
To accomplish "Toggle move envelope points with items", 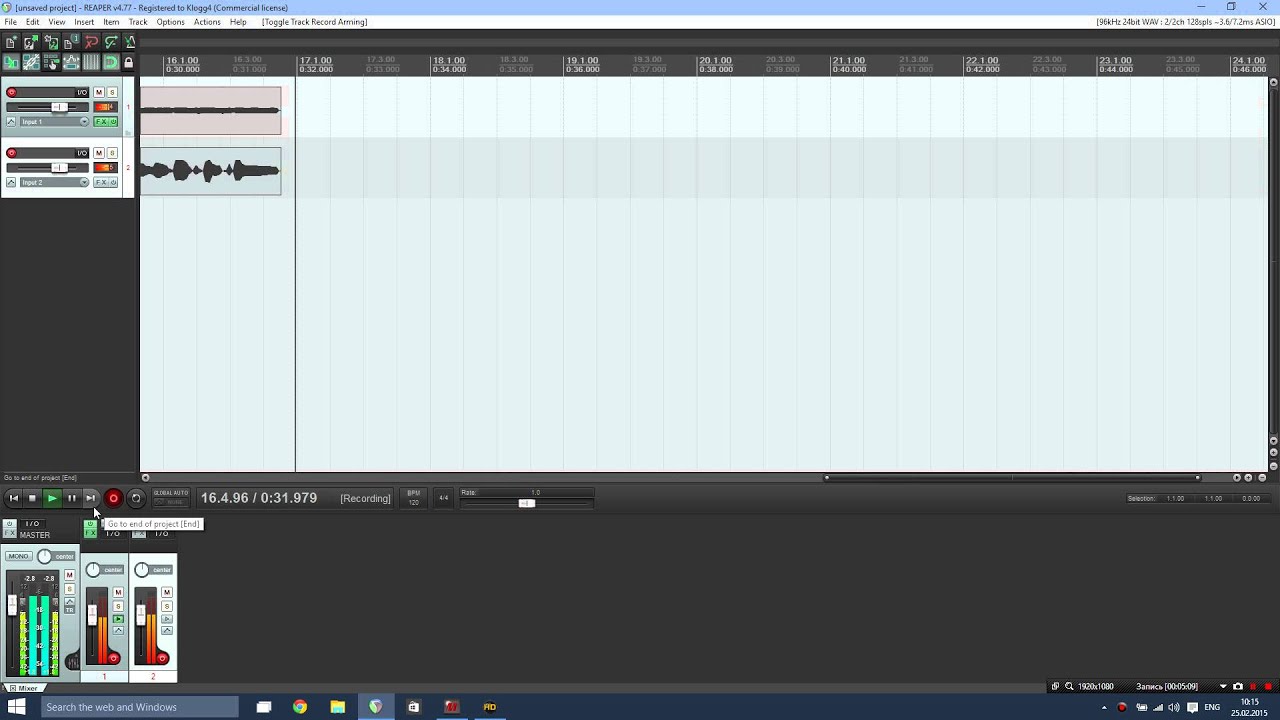I will (x=71, y=62).
